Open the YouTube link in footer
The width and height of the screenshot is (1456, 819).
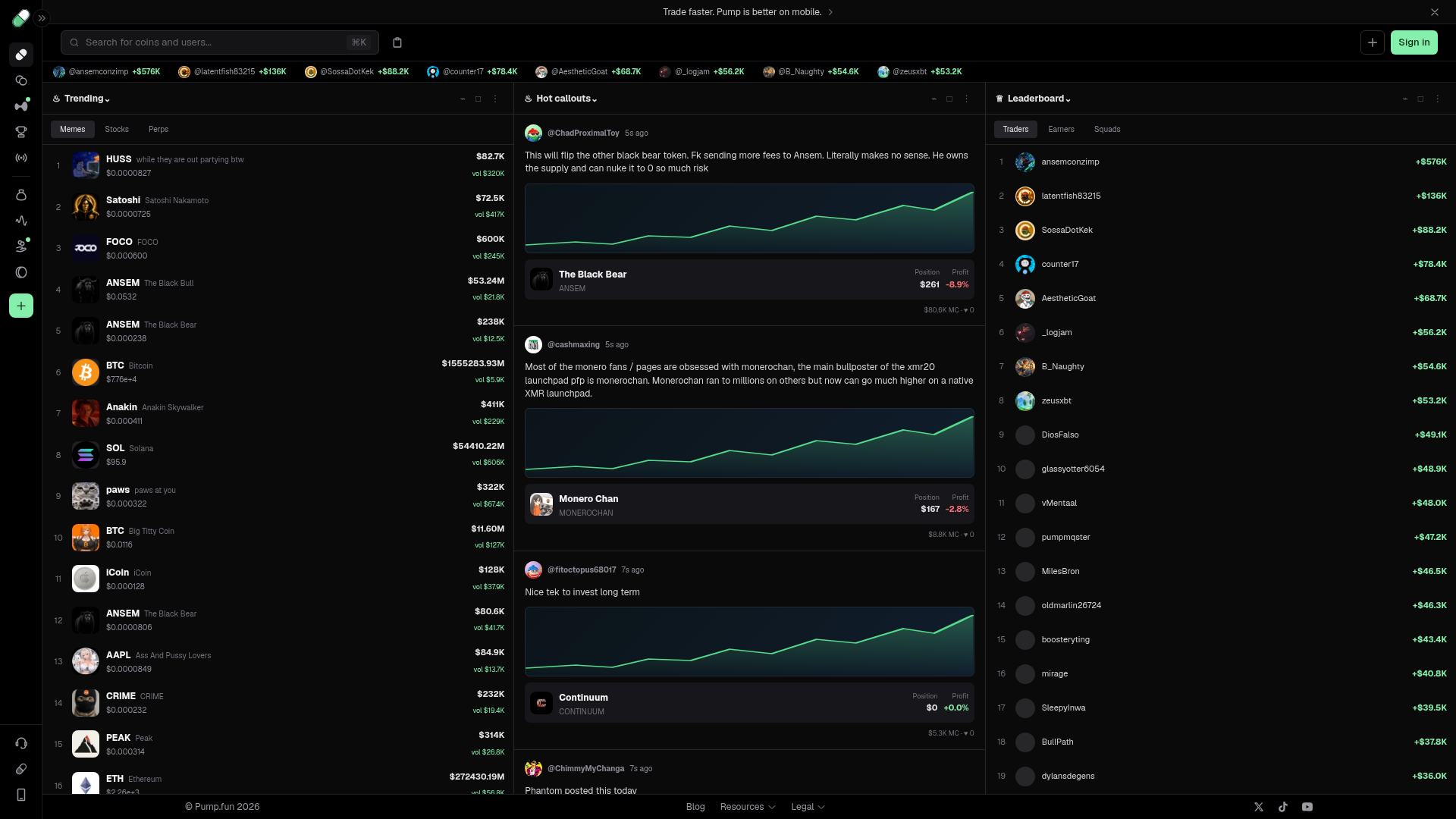1307,807
